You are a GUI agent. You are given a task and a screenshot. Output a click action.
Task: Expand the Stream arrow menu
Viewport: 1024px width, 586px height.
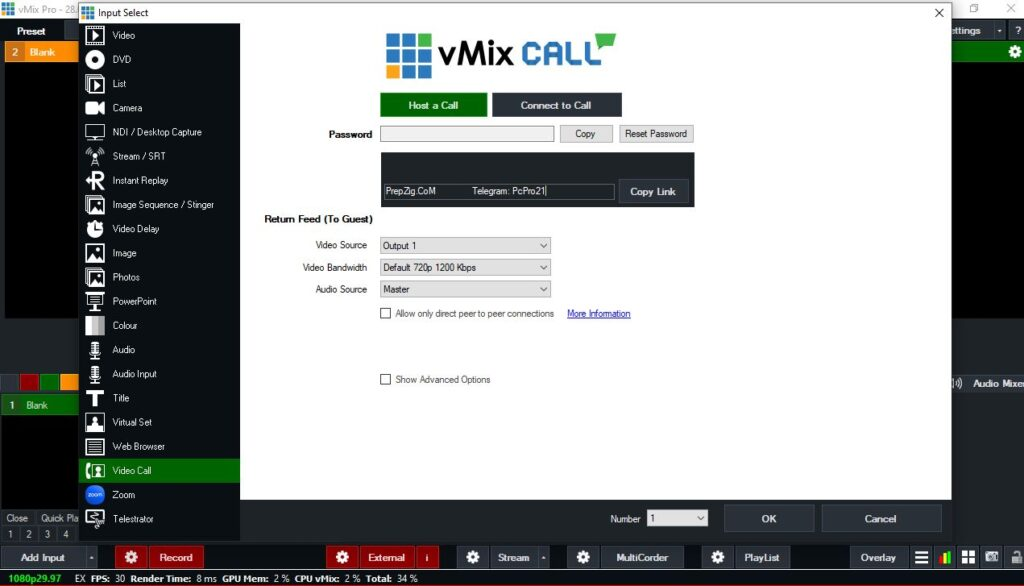[543, 557]
